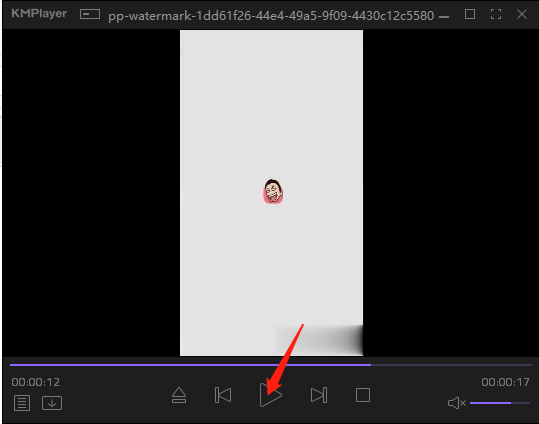Minimize the player window
This screenshot has width=539, height=424.
[444, 17]
